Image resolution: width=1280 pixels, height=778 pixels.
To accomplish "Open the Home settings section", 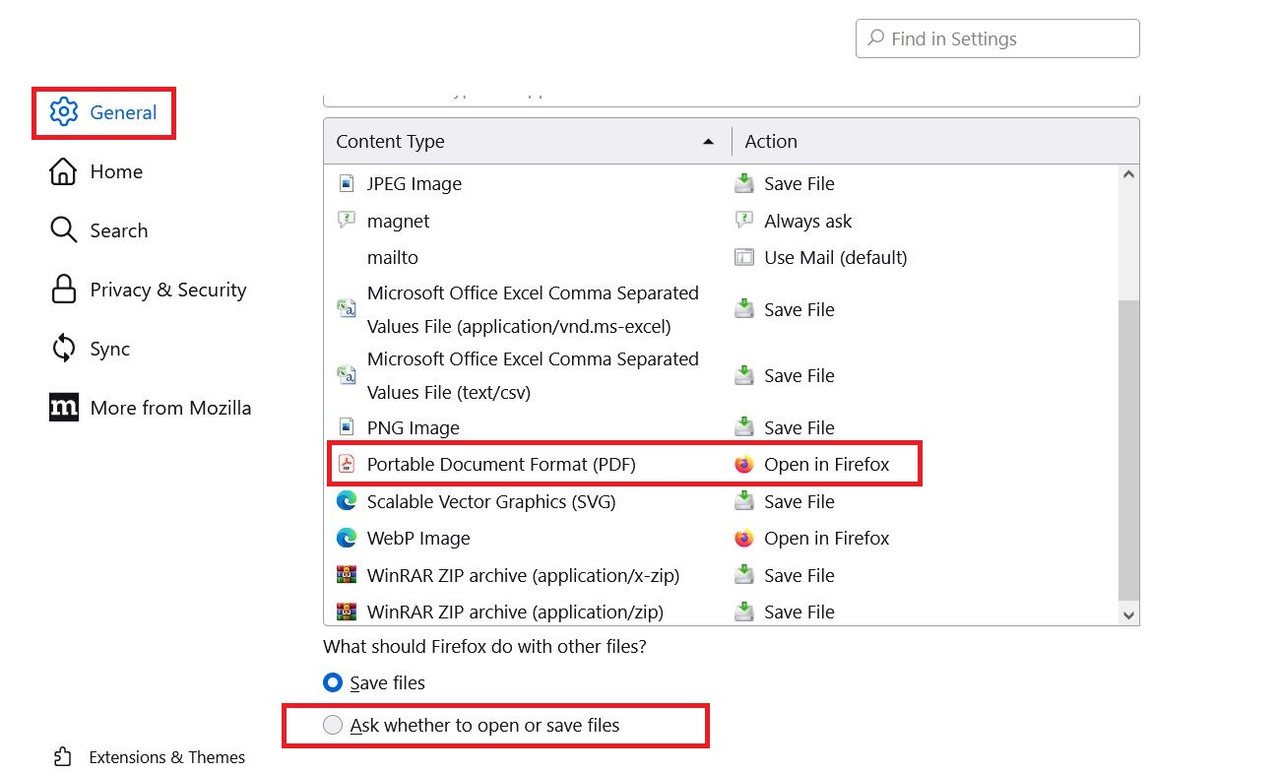I will (116, 171).
